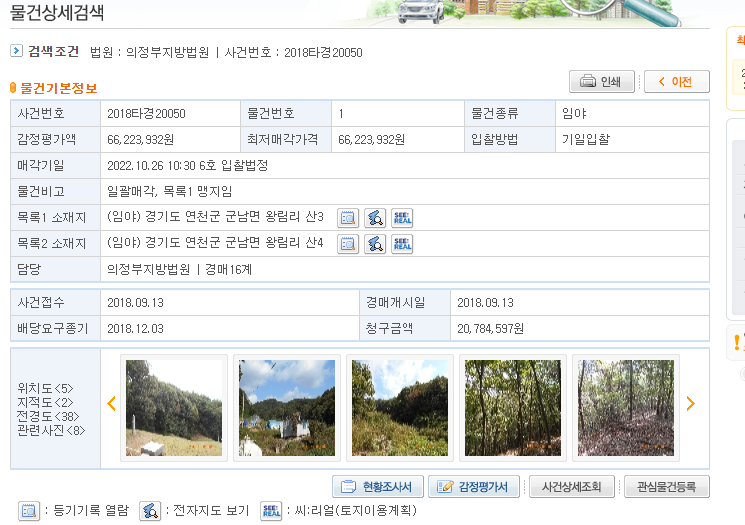Click the 임야 property type value
This screenshot has height=525, width=745.
574,114
